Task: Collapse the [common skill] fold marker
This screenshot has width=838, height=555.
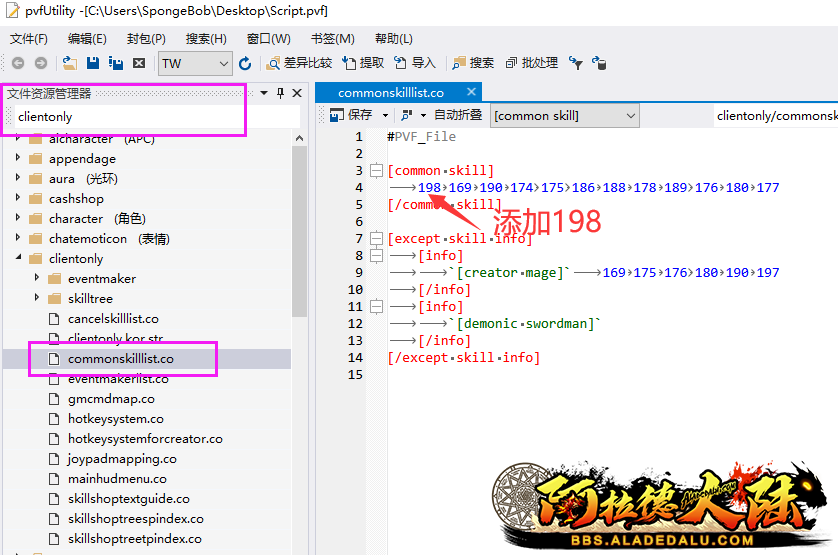Action: (x=376, y=171)
